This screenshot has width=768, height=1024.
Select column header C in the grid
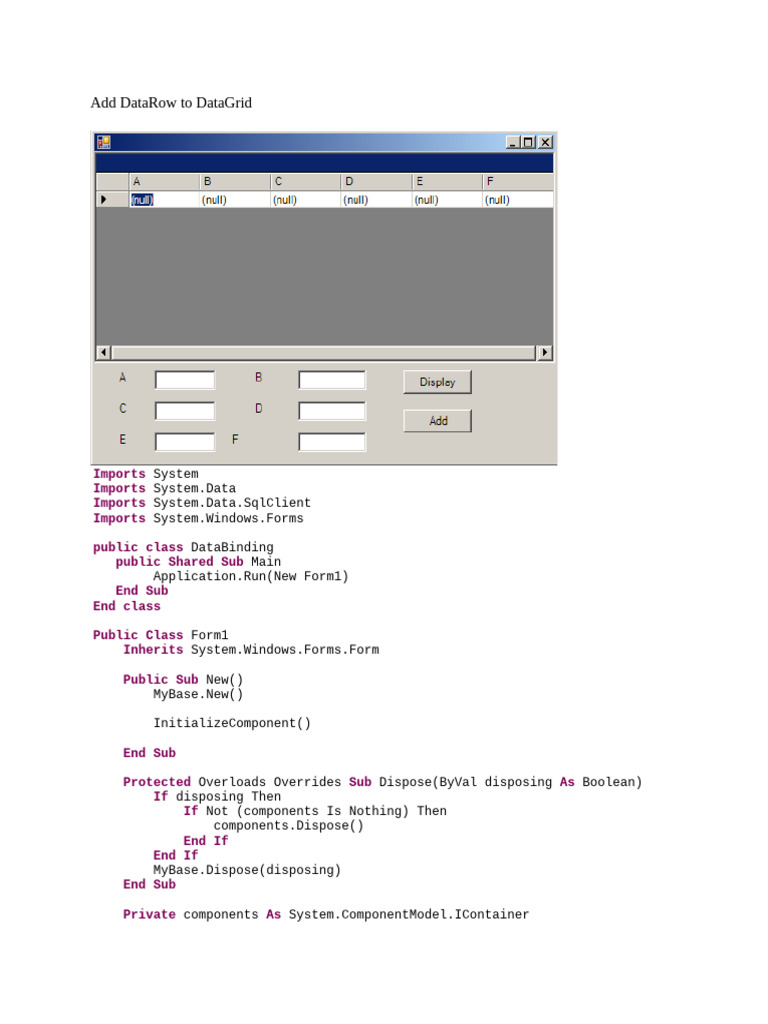(306, 182)
